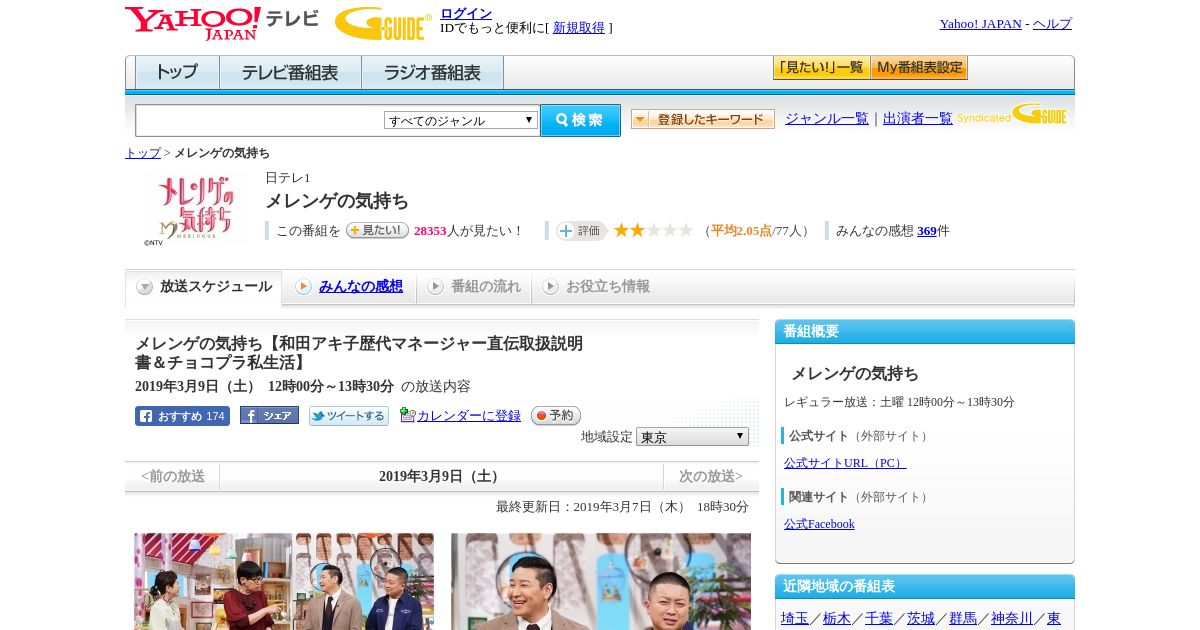Click the トップ breadcrumb link
The image size is (1200, 630).
(143, 153)
